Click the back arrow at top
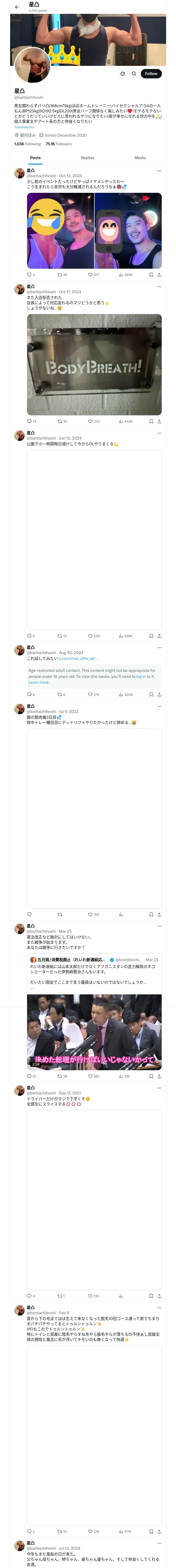Screen dimensions: 176x1568 click(17, 7)
